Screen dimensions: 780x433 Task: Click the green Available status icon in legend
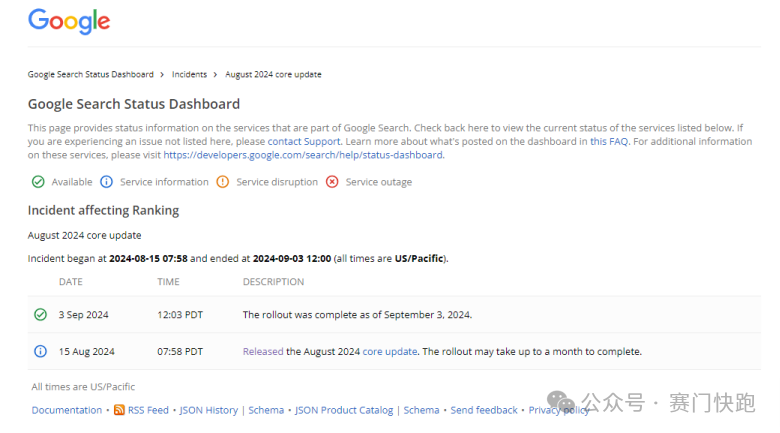(x=38, y=182)
